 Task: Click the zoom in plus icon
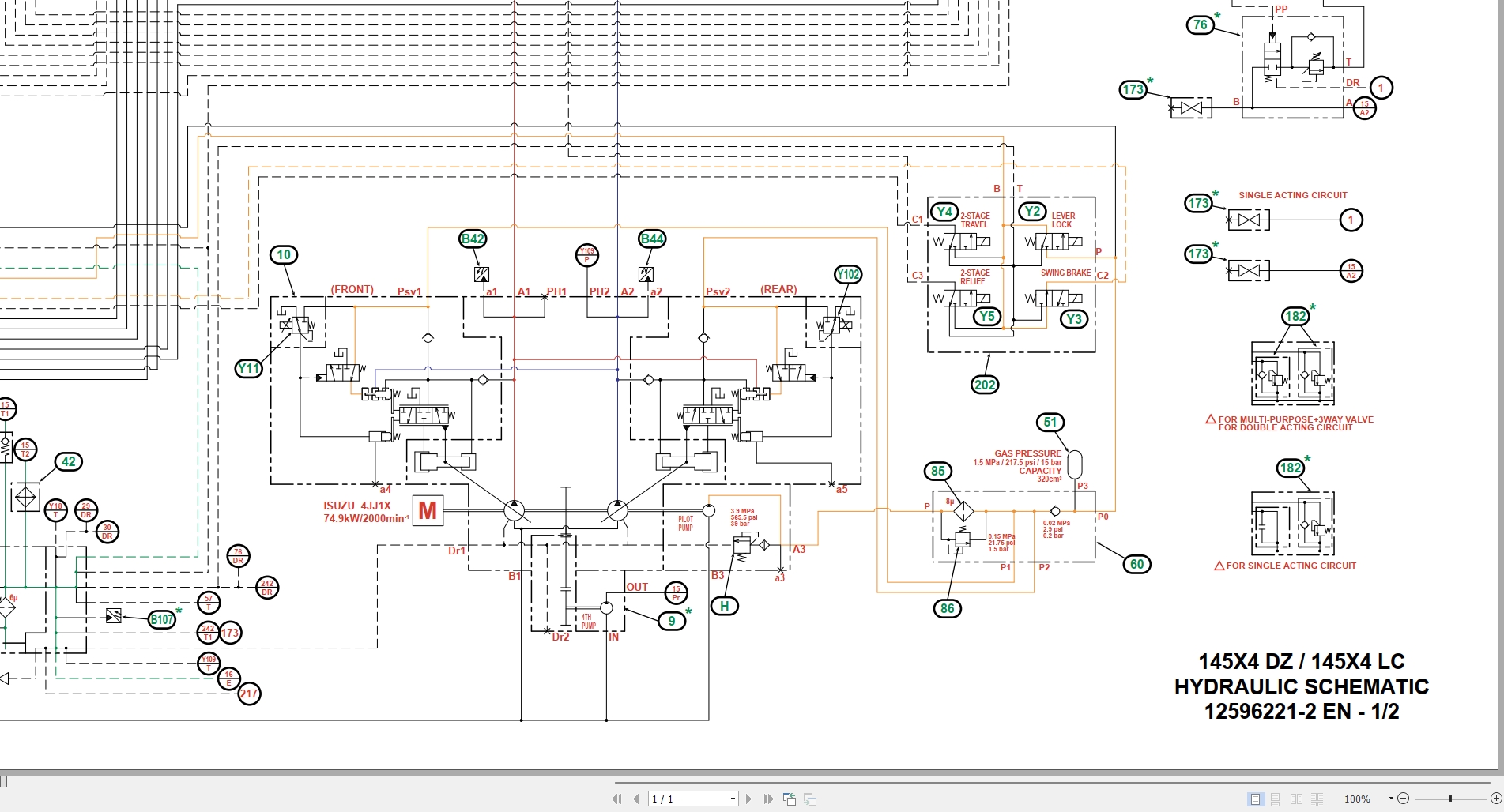[x=1496, y=799]
